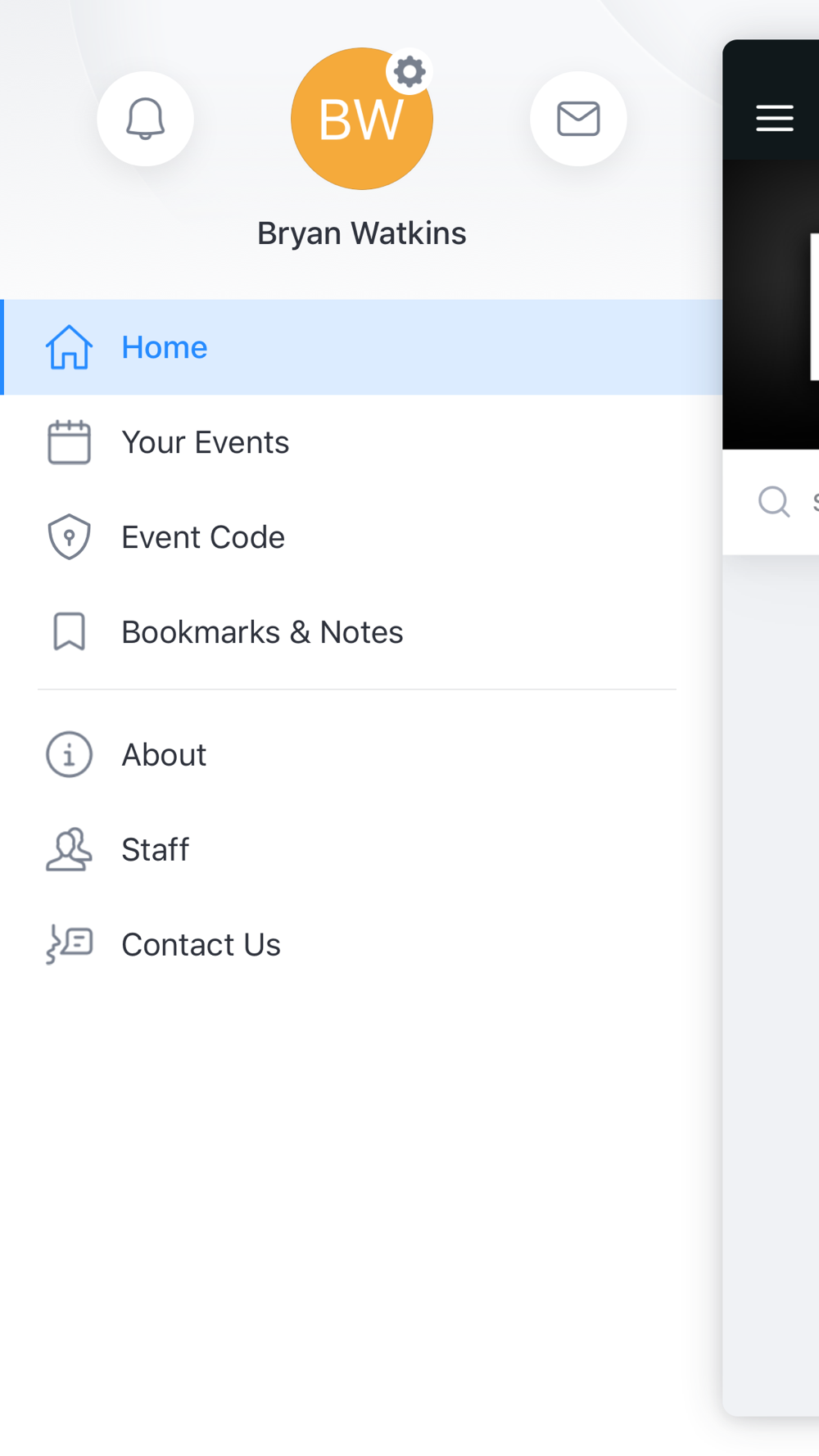819x1456 pixels.
Task: Open profile settings gear on avatar
Action: coord(409,72)
